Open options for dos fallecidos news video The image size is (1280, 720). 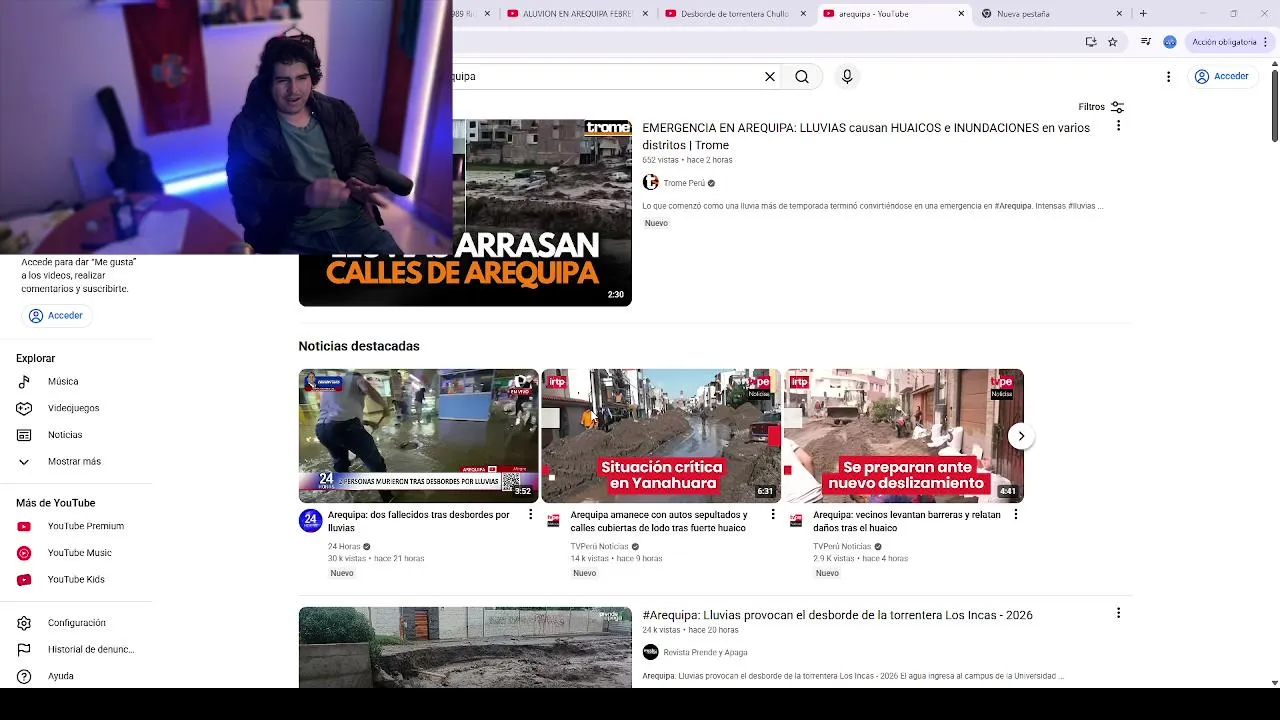(531, 514)
